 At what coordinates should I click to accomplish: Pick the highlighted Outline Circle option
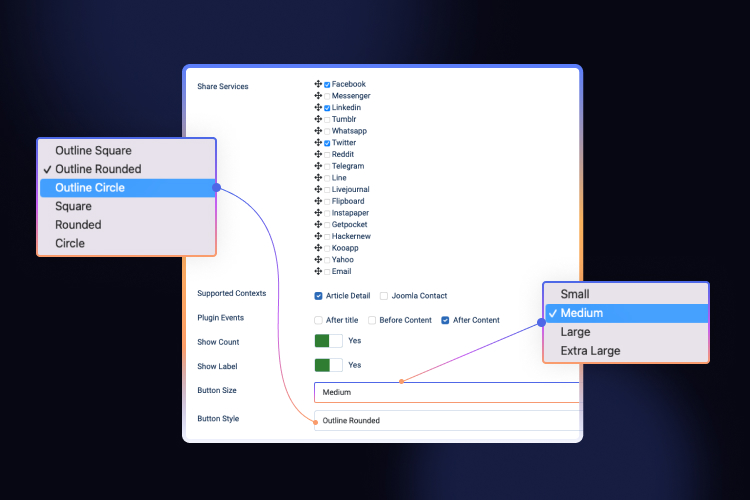(127, 188)
